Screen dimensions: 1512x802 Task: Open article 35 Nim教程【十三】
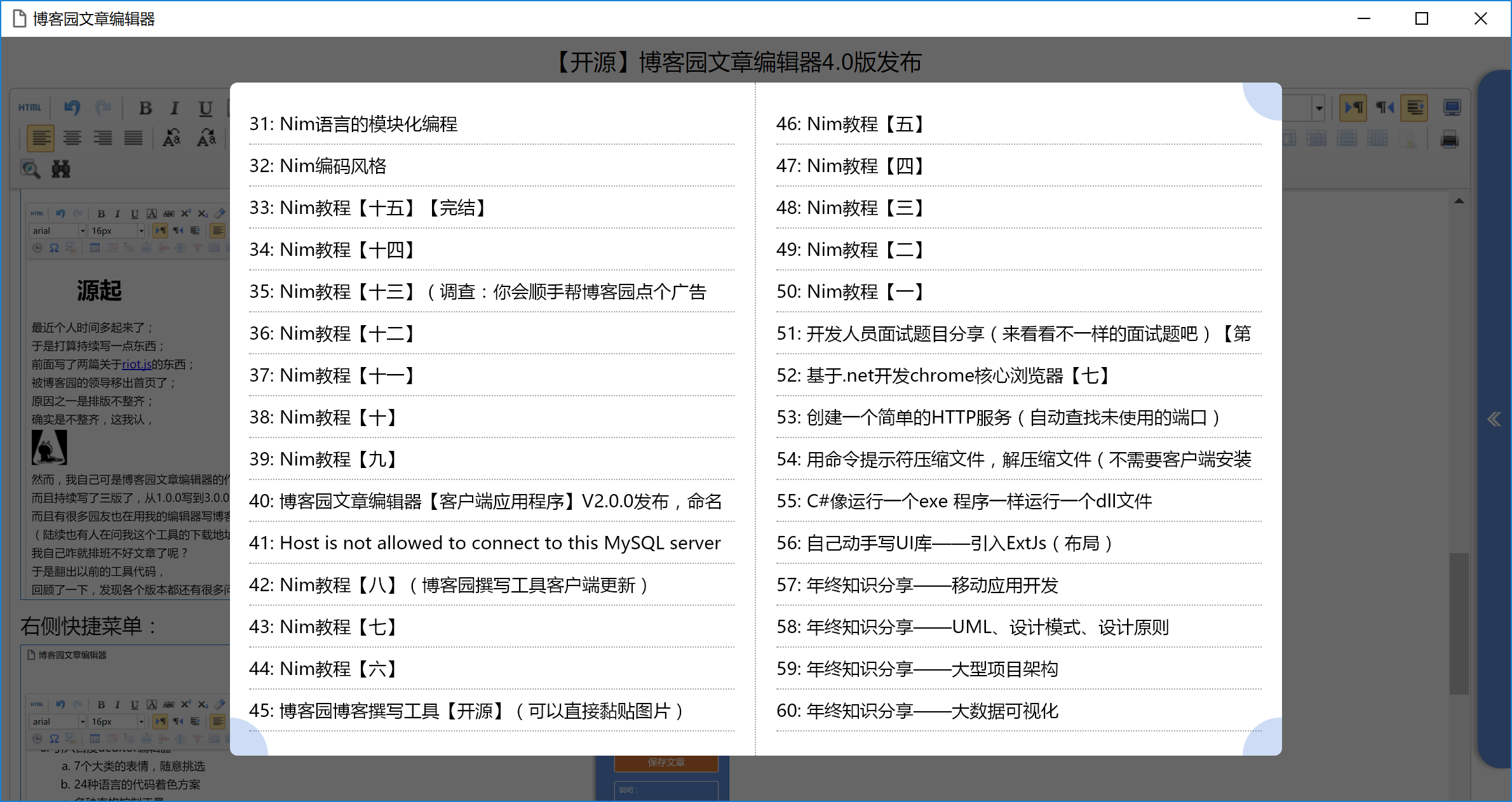pyautogui.click(x=492, y=291)
